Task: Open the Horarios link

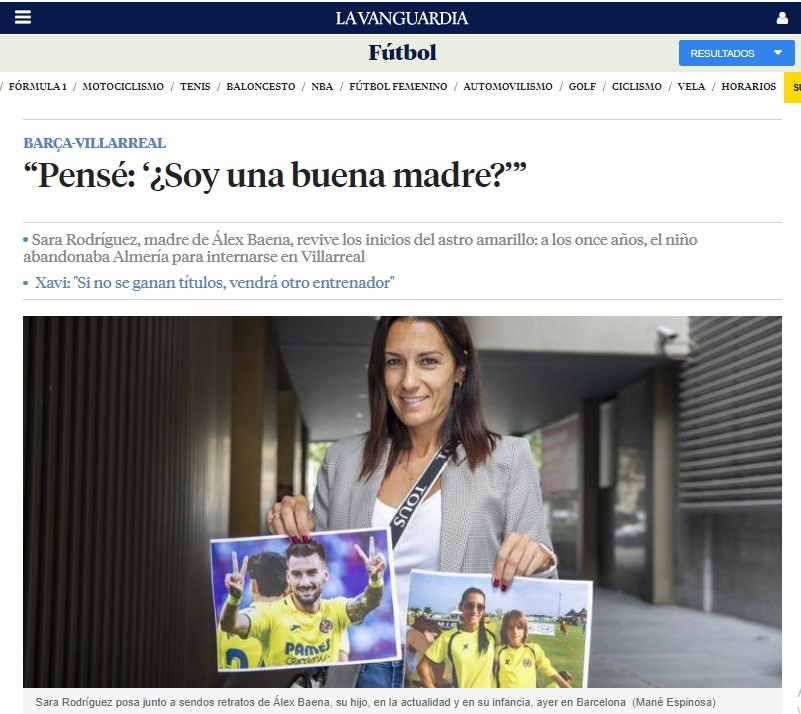Action: click(x=748, y=86)
